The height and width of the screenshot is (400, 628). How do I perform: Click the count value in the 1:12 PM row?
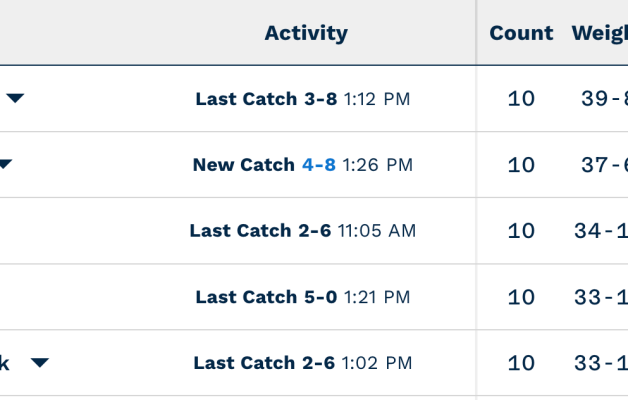tap(521, 99)
